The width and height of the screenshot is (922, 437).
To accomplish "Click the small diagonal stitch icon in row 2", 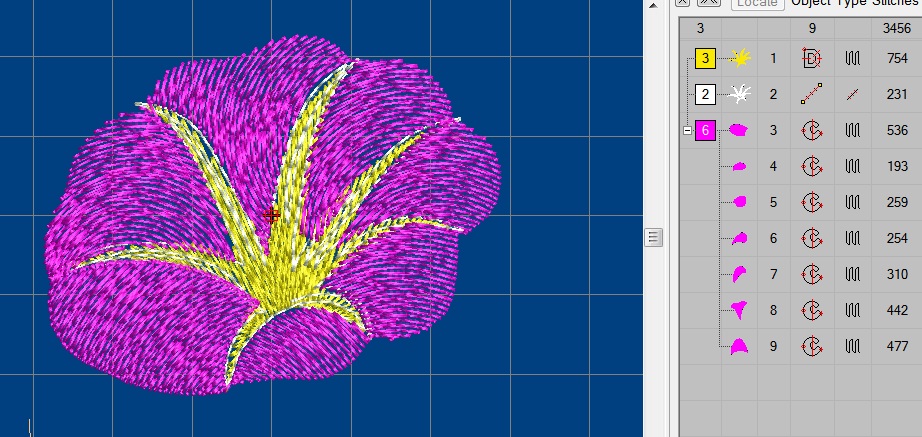I will [853, 94].
